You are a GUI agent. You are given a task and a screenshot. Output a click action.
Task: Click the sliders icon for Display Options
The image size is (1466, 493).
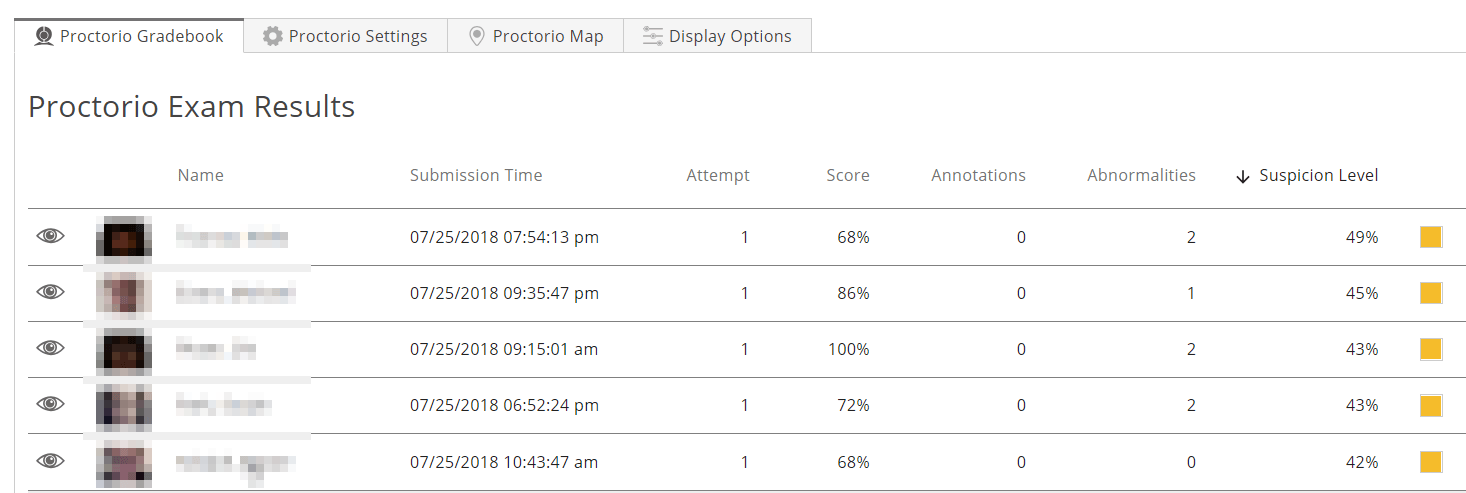pos(653,36)
